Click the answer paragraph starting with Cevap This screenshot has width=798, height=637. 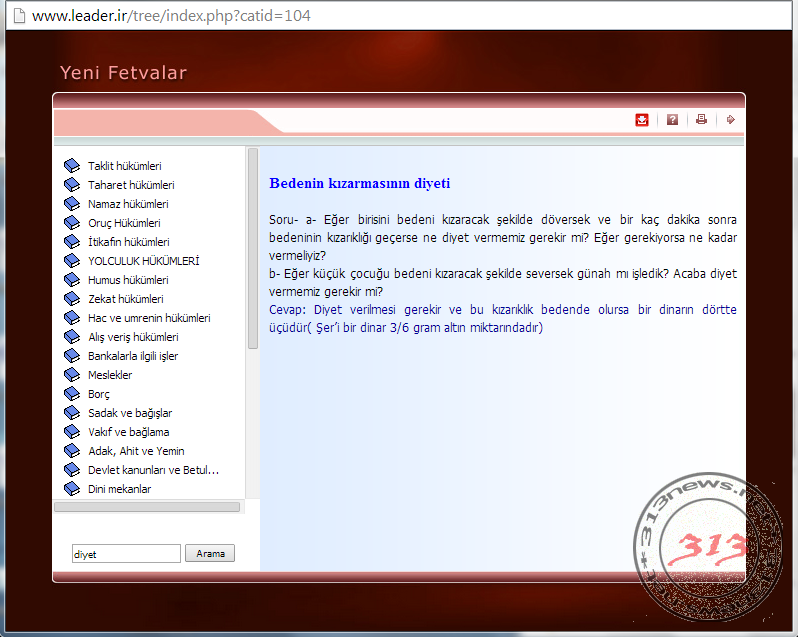(503, 318)
